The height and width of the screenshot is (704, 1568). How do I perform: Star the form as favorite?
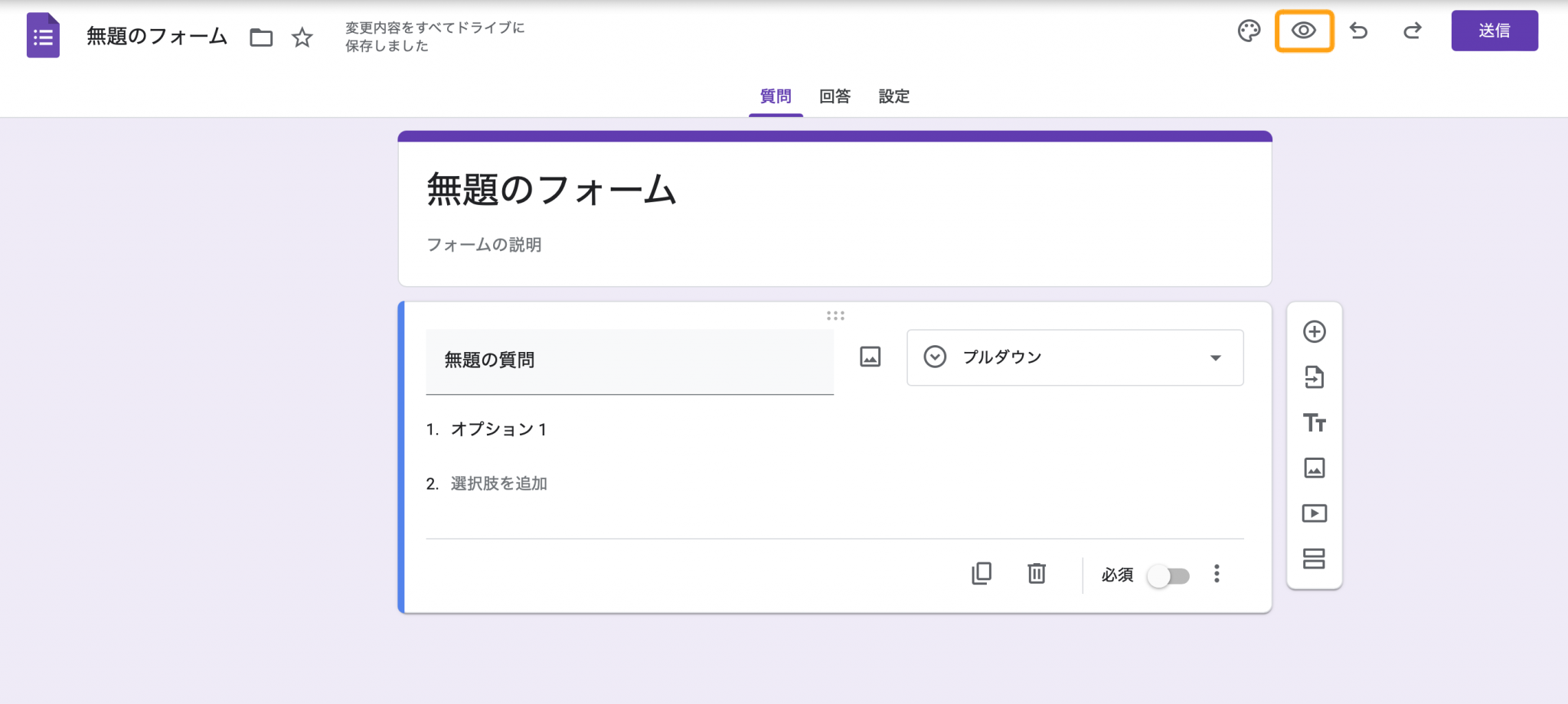[x=302, y=37]
